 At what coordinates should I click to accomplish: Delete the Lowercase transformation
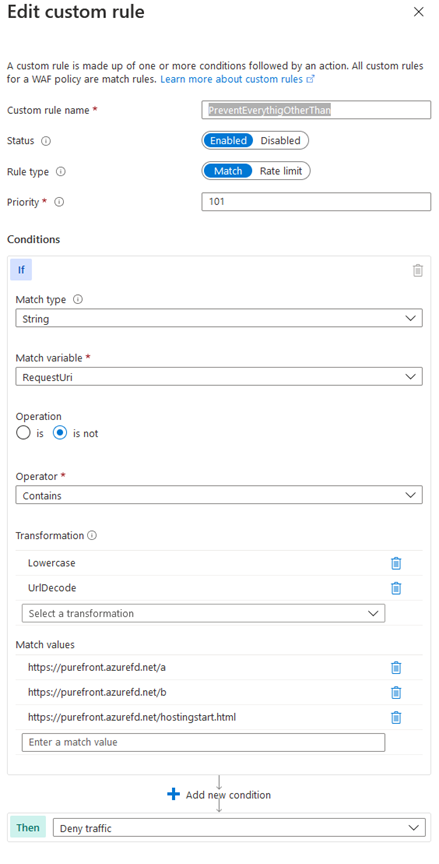tap(395, 563)
